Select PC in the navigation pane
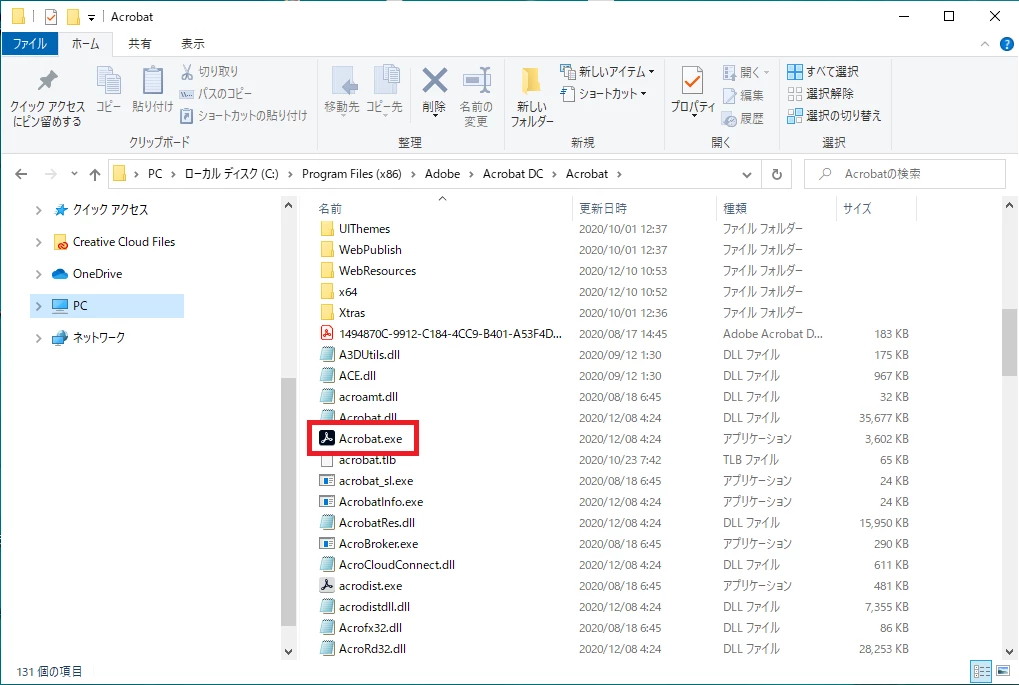Viewport: 1019px width, 685px height. click(x=107, y=305)
